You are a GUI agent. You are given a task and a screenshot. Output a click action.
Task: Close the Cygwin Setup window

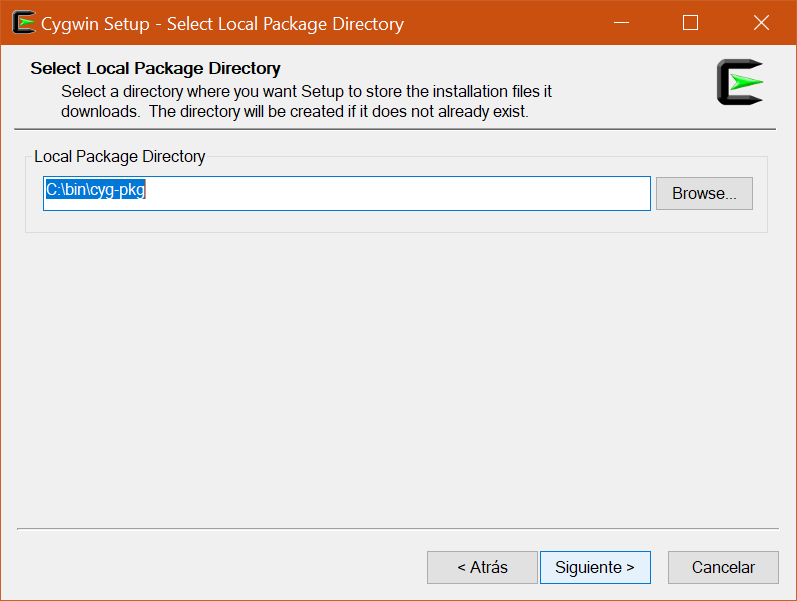pyautogui.click(x=761, y=23)
